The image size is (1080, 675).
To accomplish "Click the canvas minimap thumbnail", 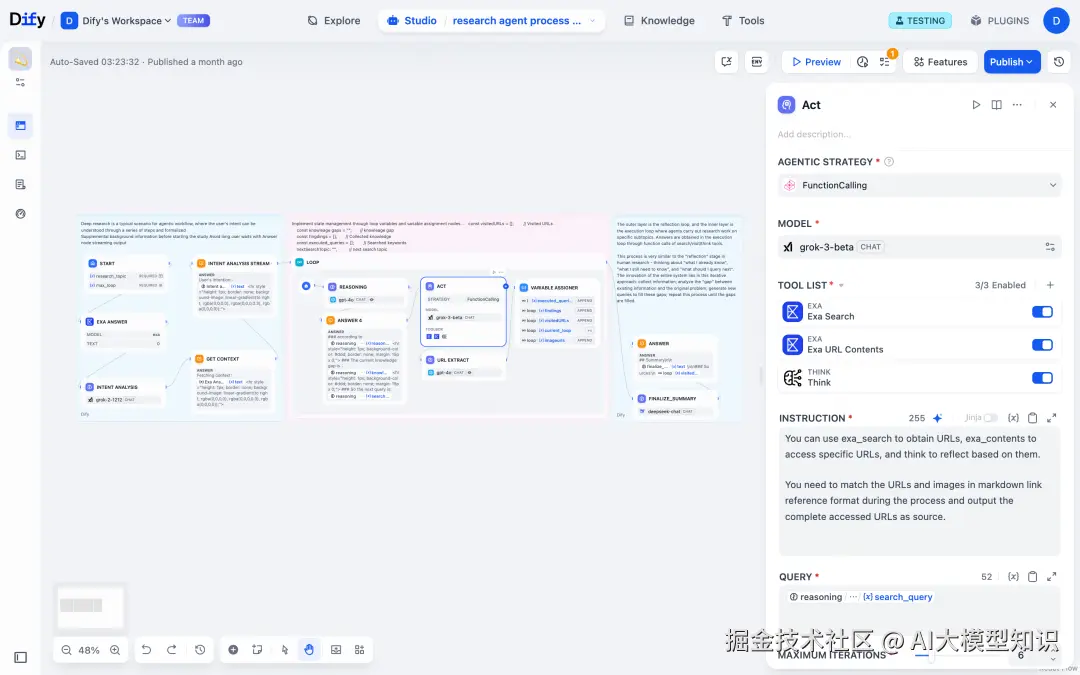I will tap(90, 607).
